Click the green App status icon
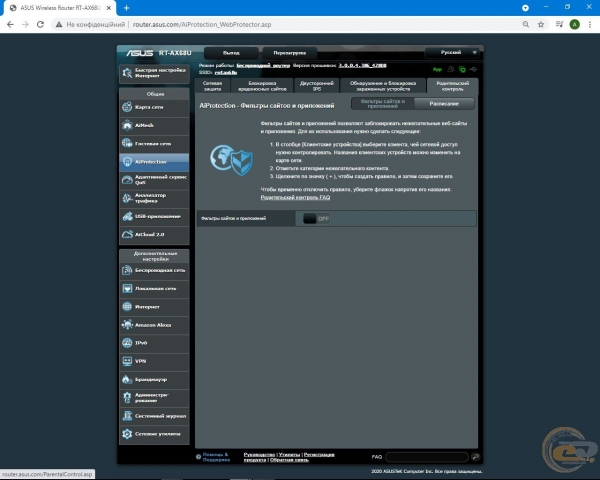This screenshot has width=600, height=480. tap(437, 69)
